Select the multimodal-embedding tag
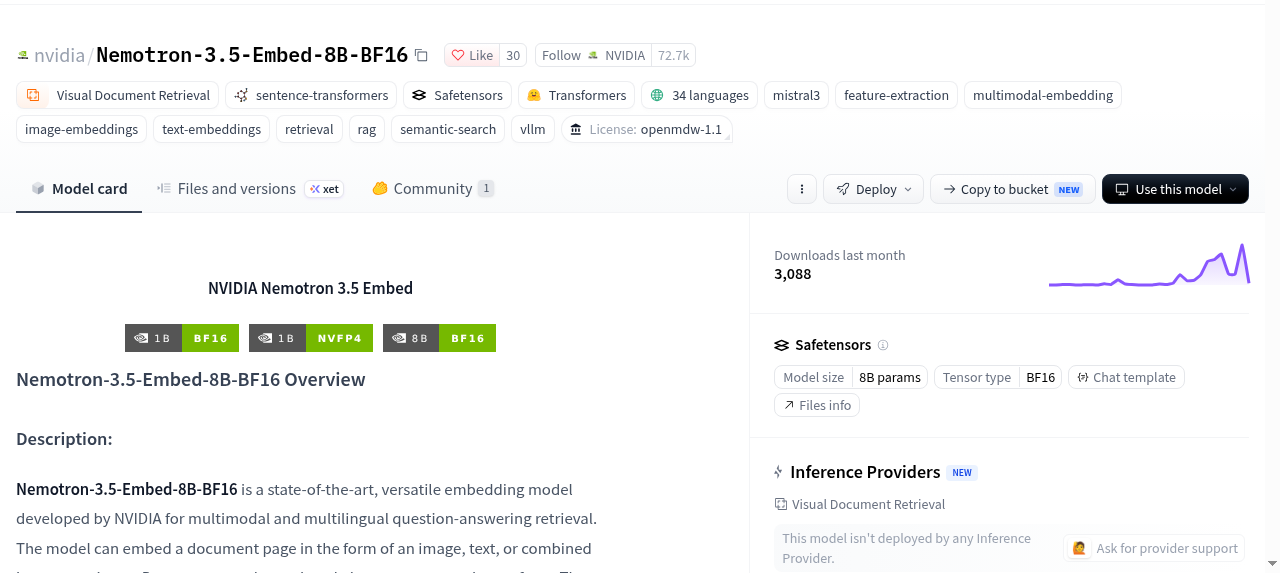Viewport: 1280px width, 573px height. (1043, 95)
